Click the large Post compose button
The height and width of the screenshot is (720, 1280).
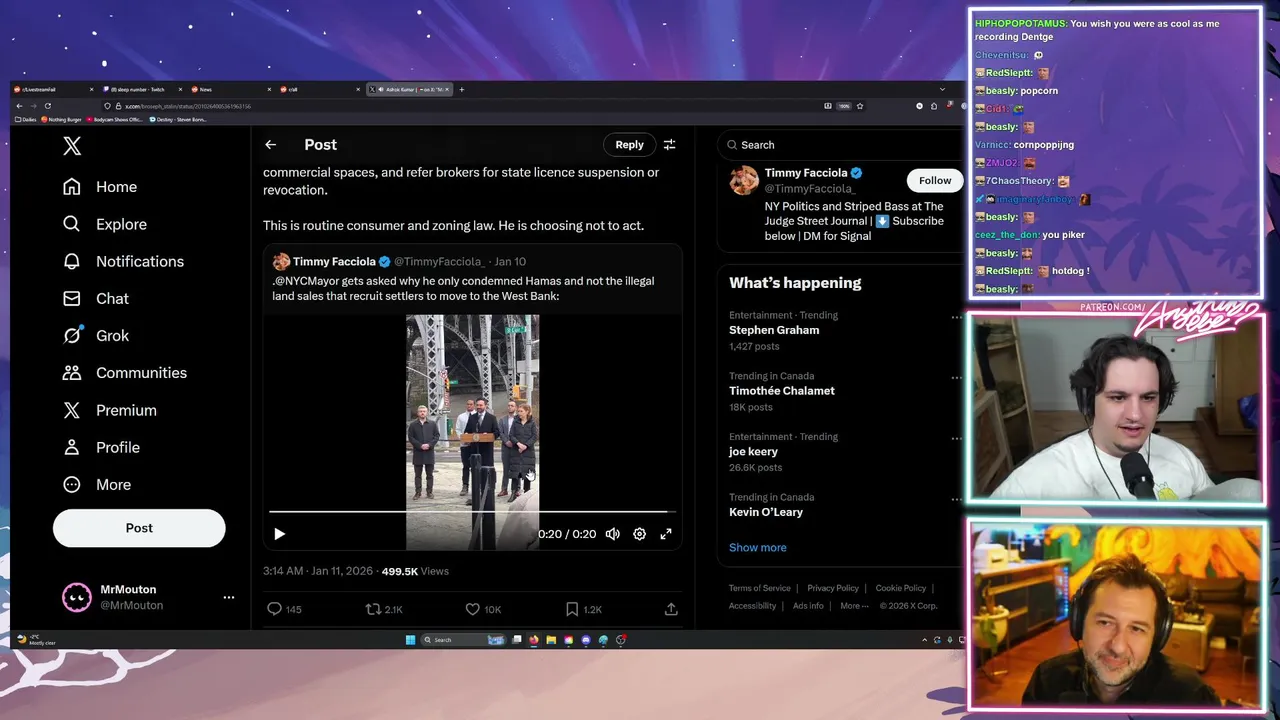[x=139, y=528]
